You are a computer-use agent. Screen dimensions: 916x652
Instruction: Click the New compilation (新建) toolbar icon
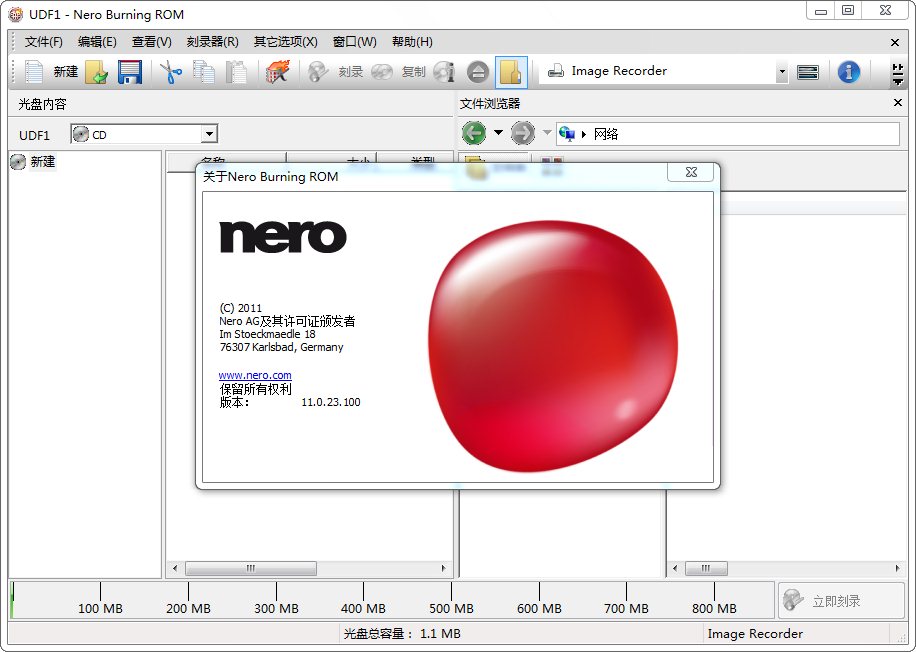point(35,72)
